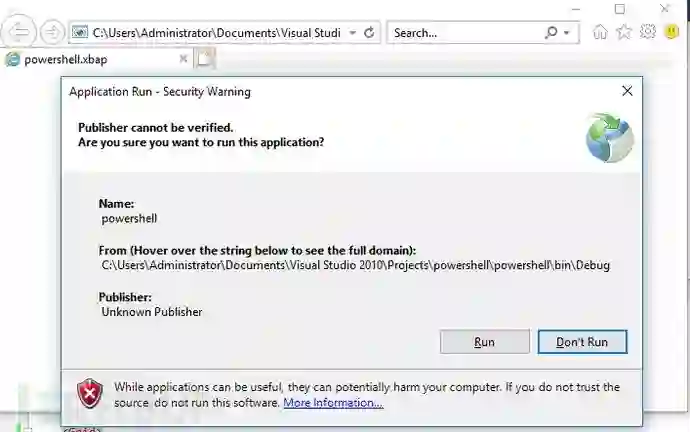The width and height of the screenshot is (690, 432).
Task: Expand the search provider dropdown arrow
Action: pos(567,32)
